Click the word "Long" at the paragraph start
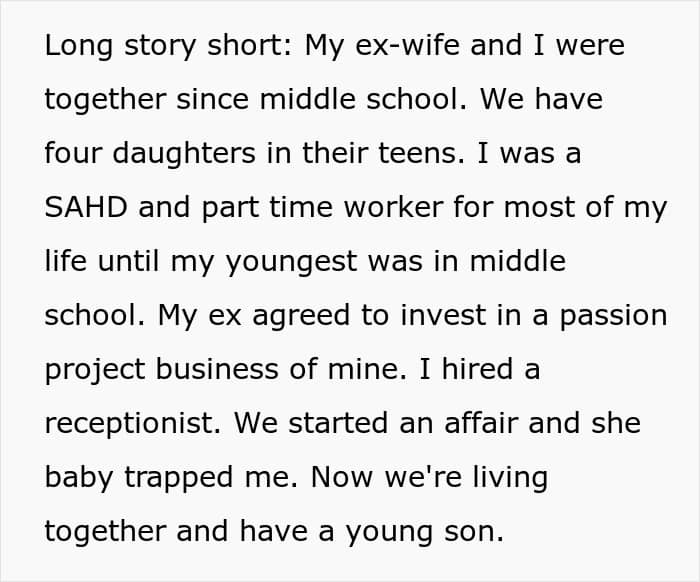The image size is (700, 582). coord(79,46)
